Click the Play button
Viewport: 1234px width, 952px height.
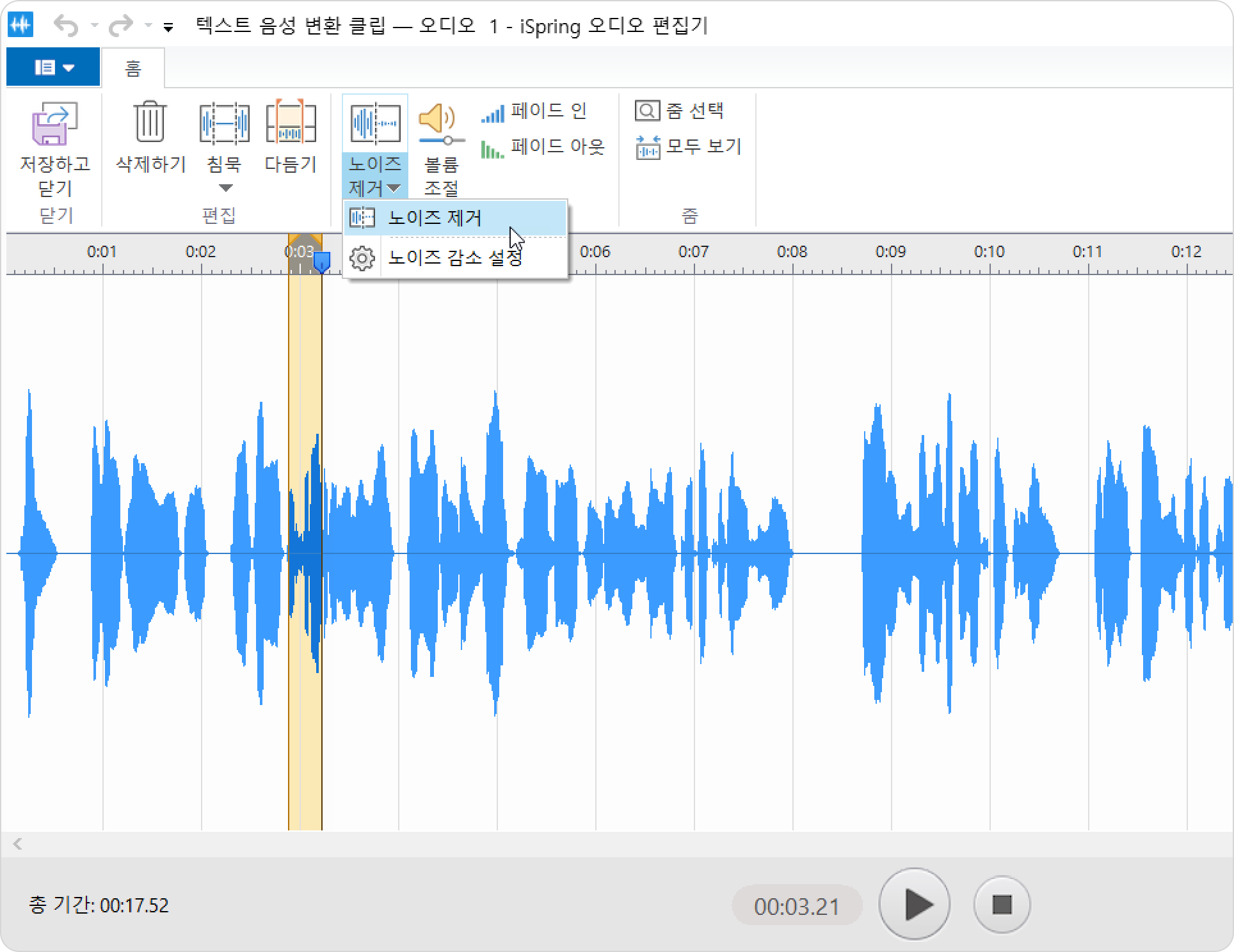[915, 904]
